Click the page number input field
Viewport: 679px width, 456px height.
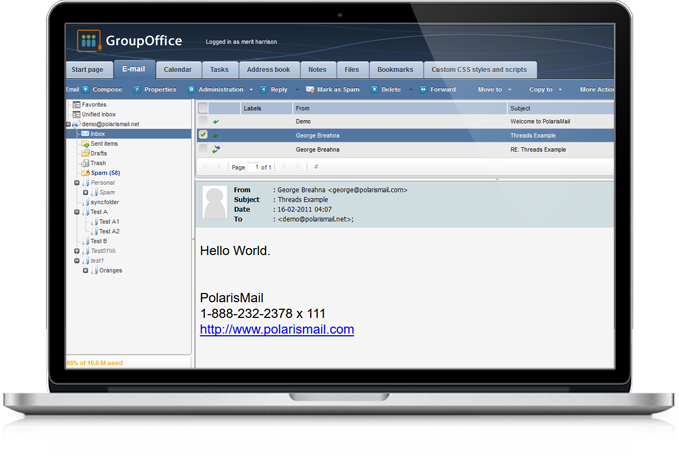pyautogui.click(x=253, y=167)
